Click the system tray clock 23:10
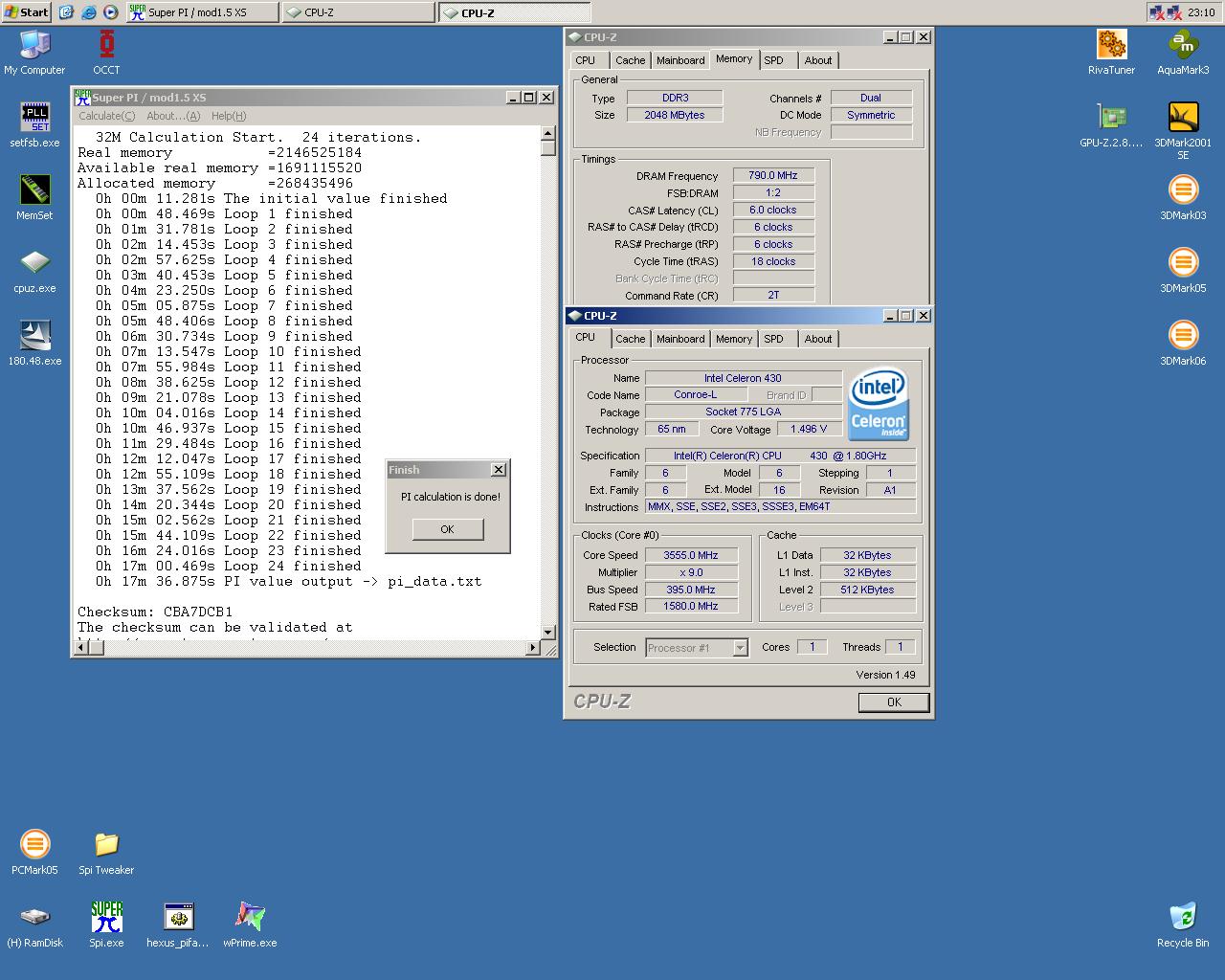1225x980 pixels. coord(1201,12)
